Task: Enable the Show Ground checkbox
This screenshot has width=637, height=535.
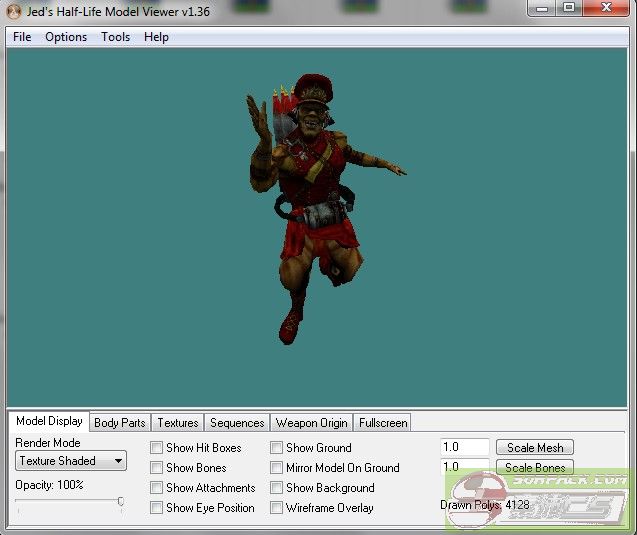Action: point(277,448)
